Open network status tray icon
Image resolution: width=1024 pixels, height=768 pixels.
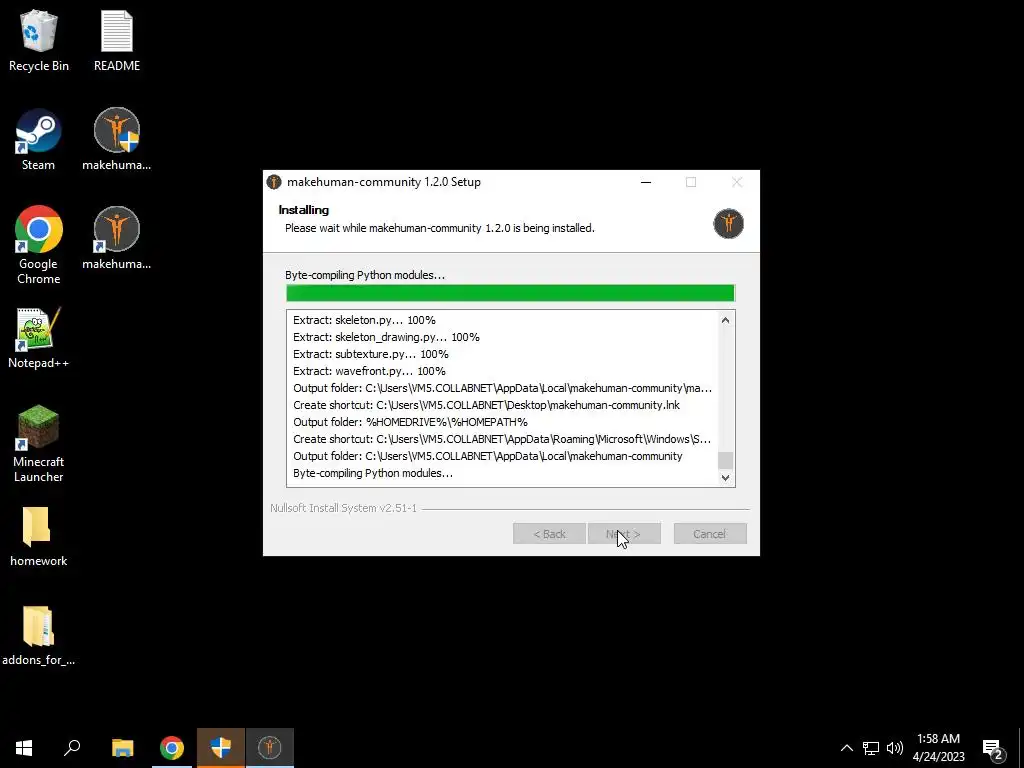click(871, 748)
